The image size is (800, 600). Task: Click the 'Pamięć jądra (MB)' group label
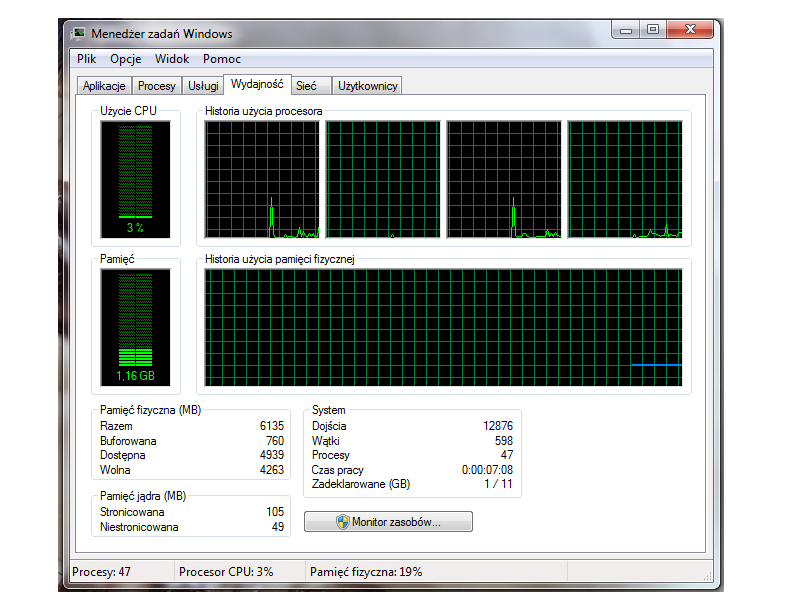pyautogui.click(x=143, y=496)
